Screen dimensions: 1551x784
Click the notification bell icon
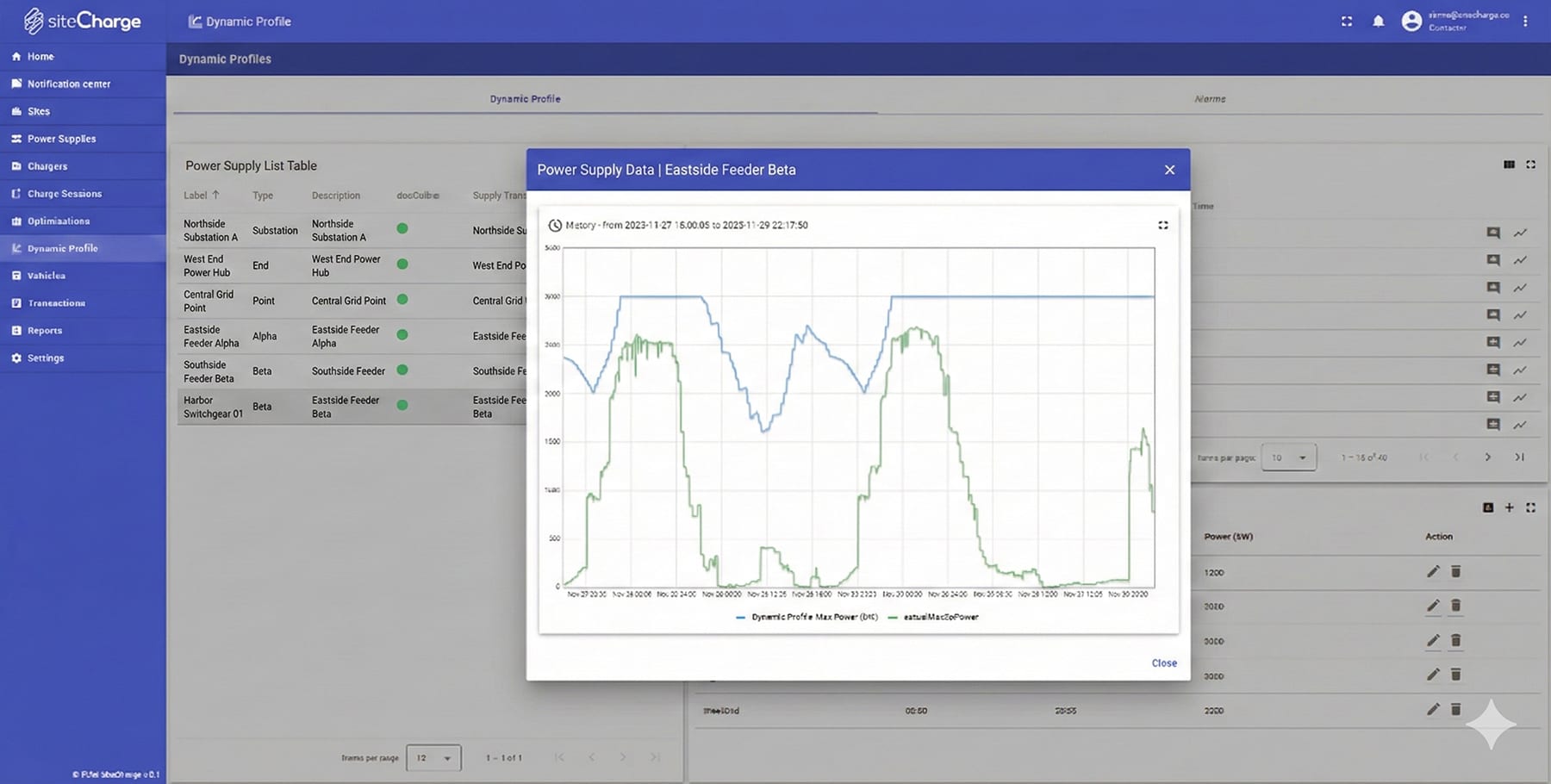pos(1378,22)
